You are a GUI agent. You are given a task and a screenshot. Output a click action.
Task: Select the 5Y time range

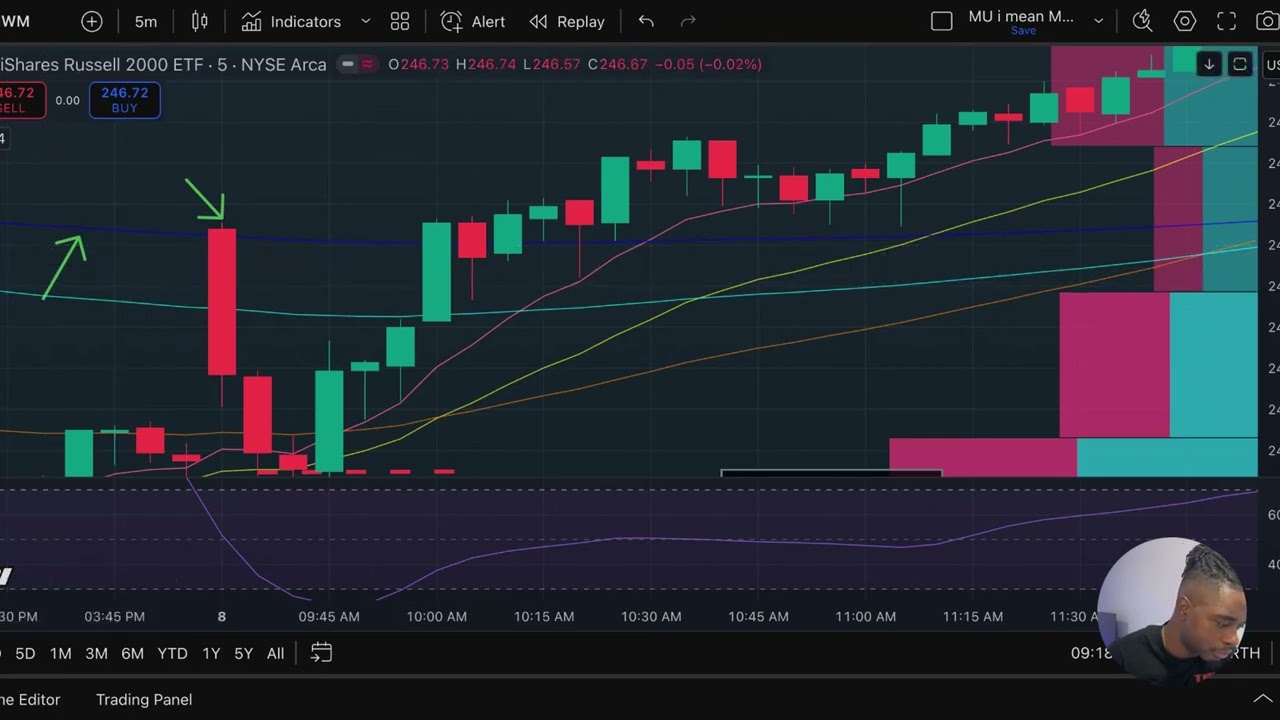pyautogui.click(x=243, y=653)
